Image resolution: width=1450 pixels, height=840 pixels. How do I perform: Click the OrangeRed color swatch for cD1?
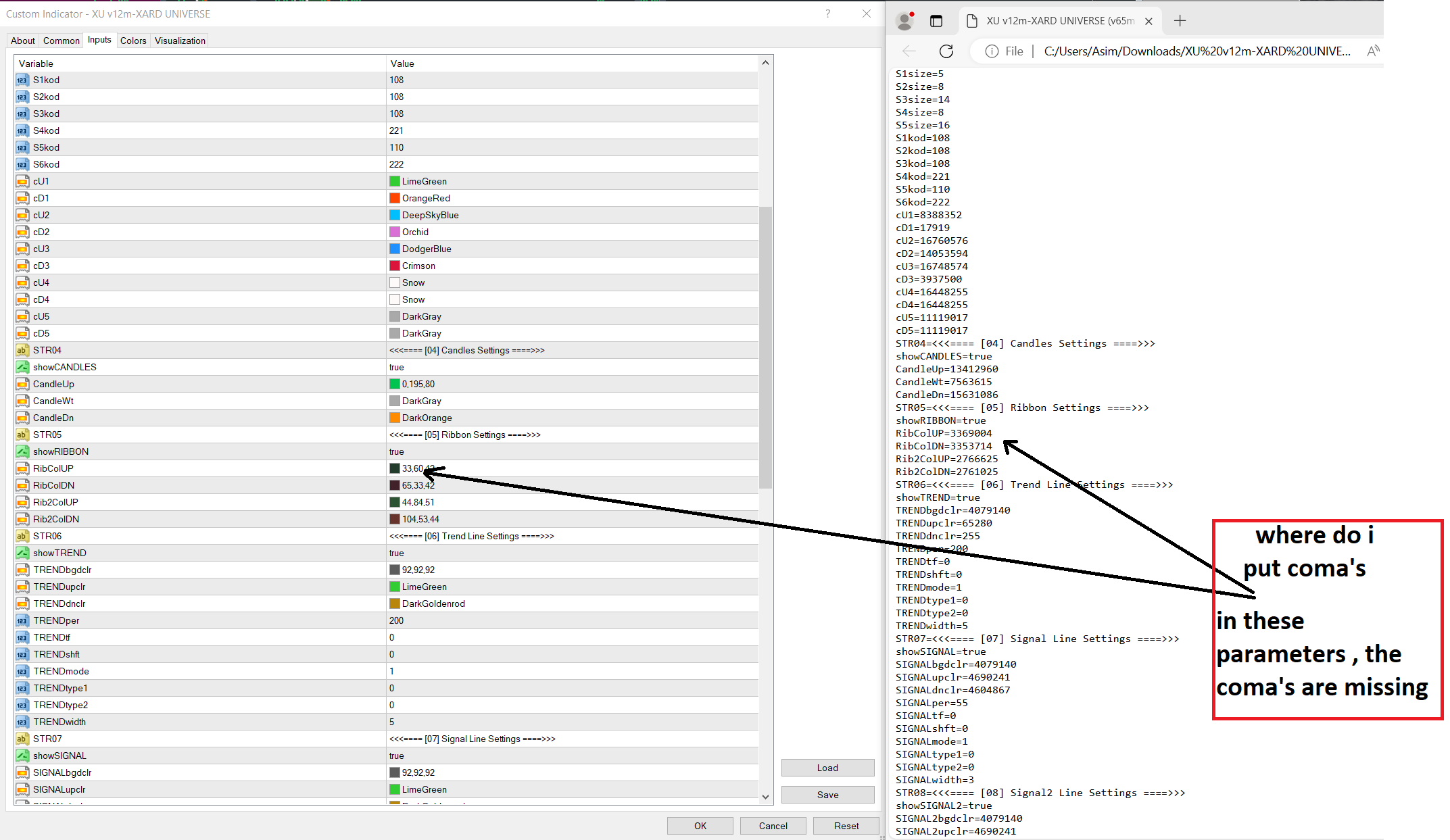395,198
